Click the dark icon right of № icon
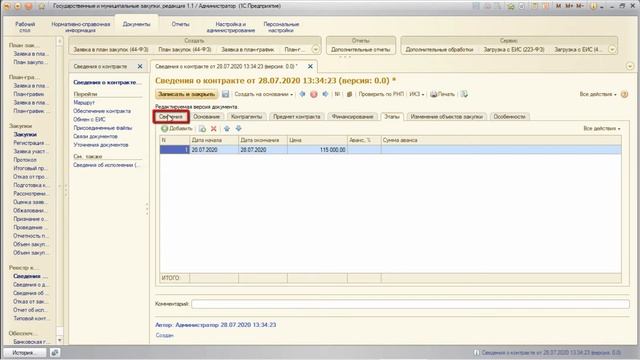 349,94
